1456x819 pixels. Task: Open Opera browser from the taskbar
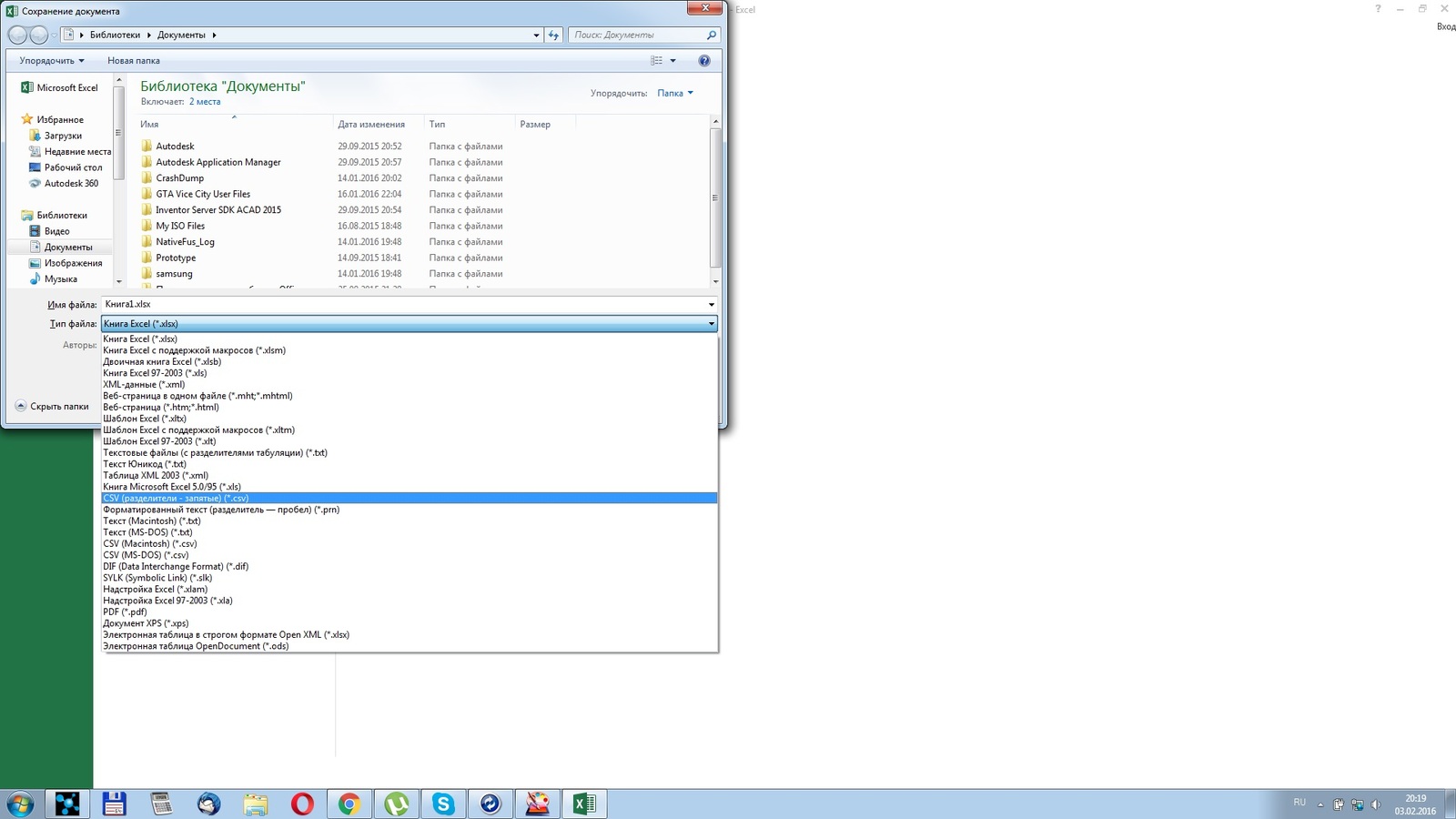pyautogui.click(x=302, y=804)
